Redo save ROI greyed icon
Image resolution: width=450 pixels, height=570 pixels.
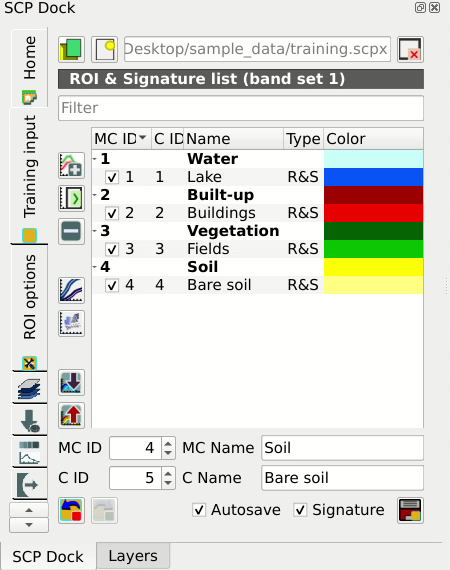click(104, 510)
